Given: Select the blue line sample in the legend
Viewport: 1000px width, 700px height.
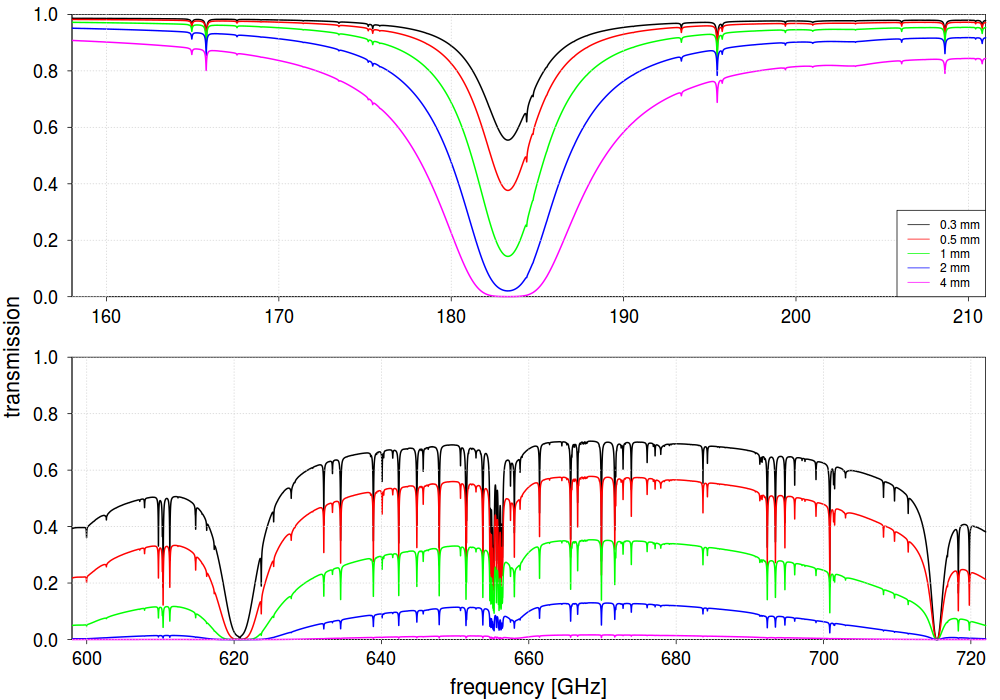Looking at the screenshot, I should [918, 268].
